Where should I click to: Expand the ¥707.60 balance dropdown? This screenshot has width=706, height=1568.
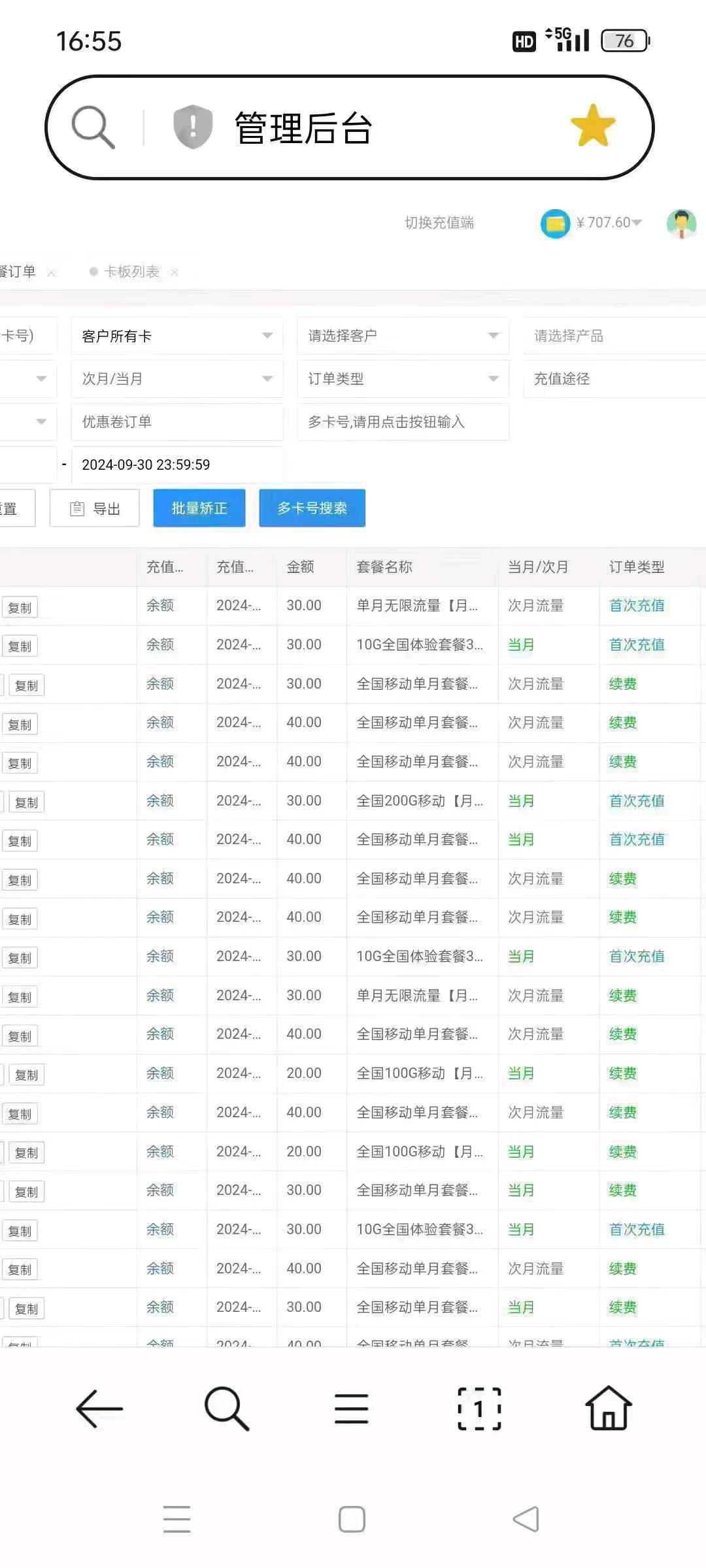pyautogui.click(x=636, y=223)
